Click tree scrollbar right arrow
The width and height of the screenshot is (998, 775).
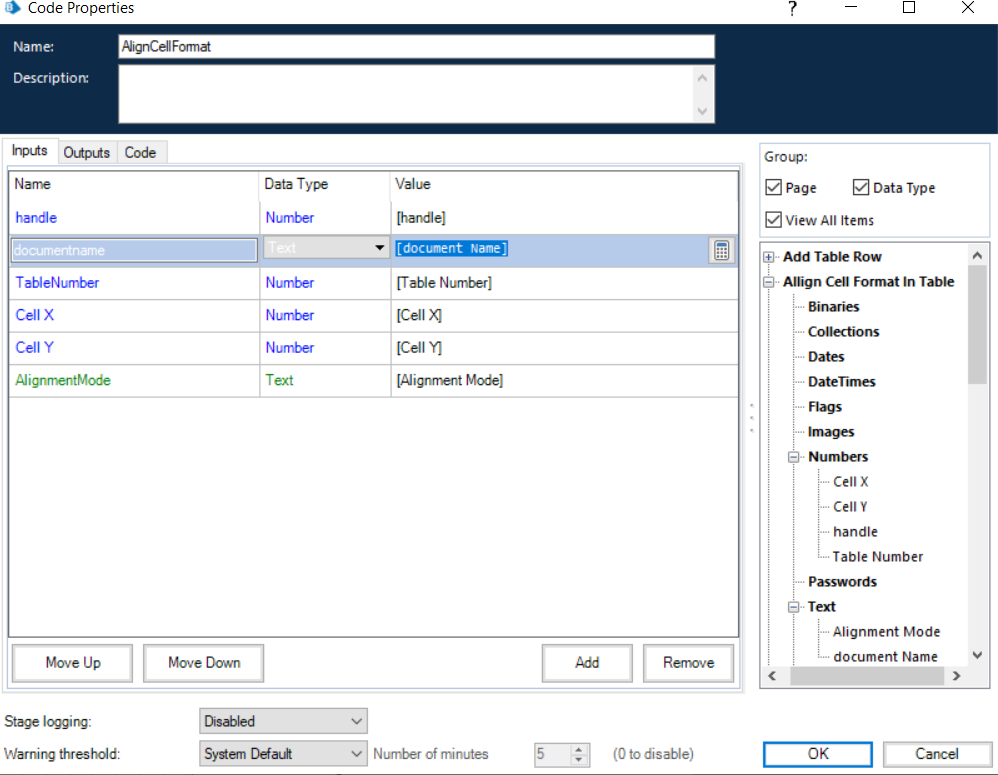tap(956, 677)
